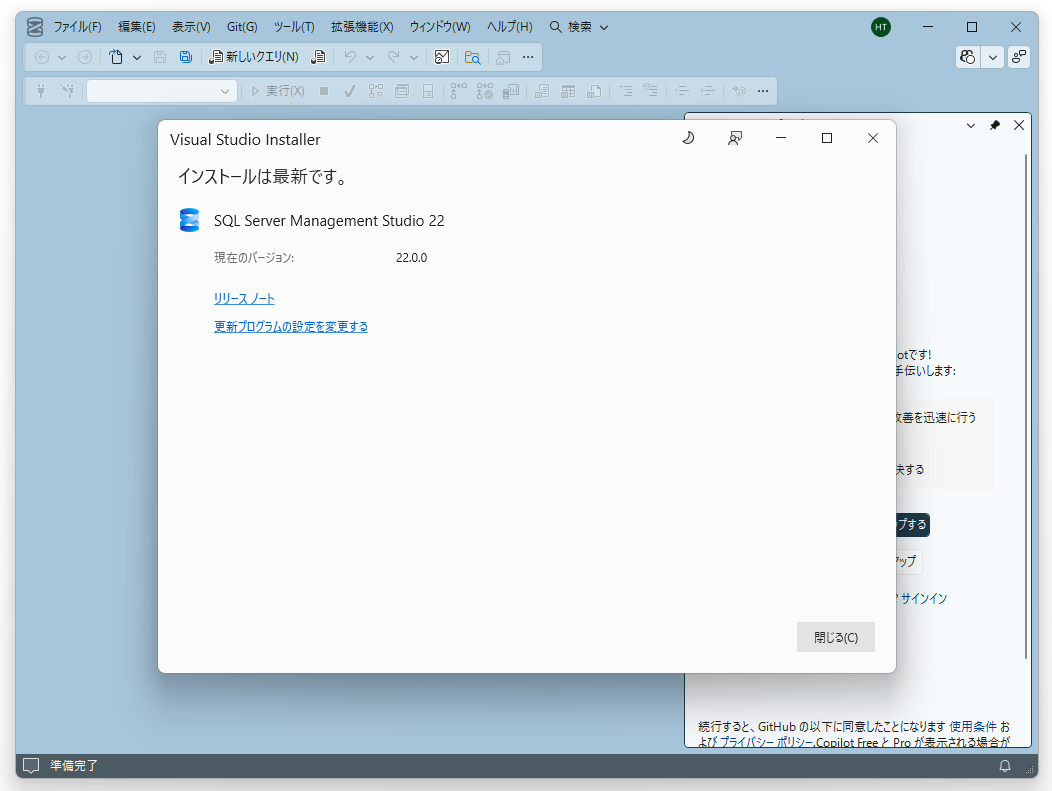Click the Connect icon in the query toolbar
1052x791 pixels.
(39, 91)
